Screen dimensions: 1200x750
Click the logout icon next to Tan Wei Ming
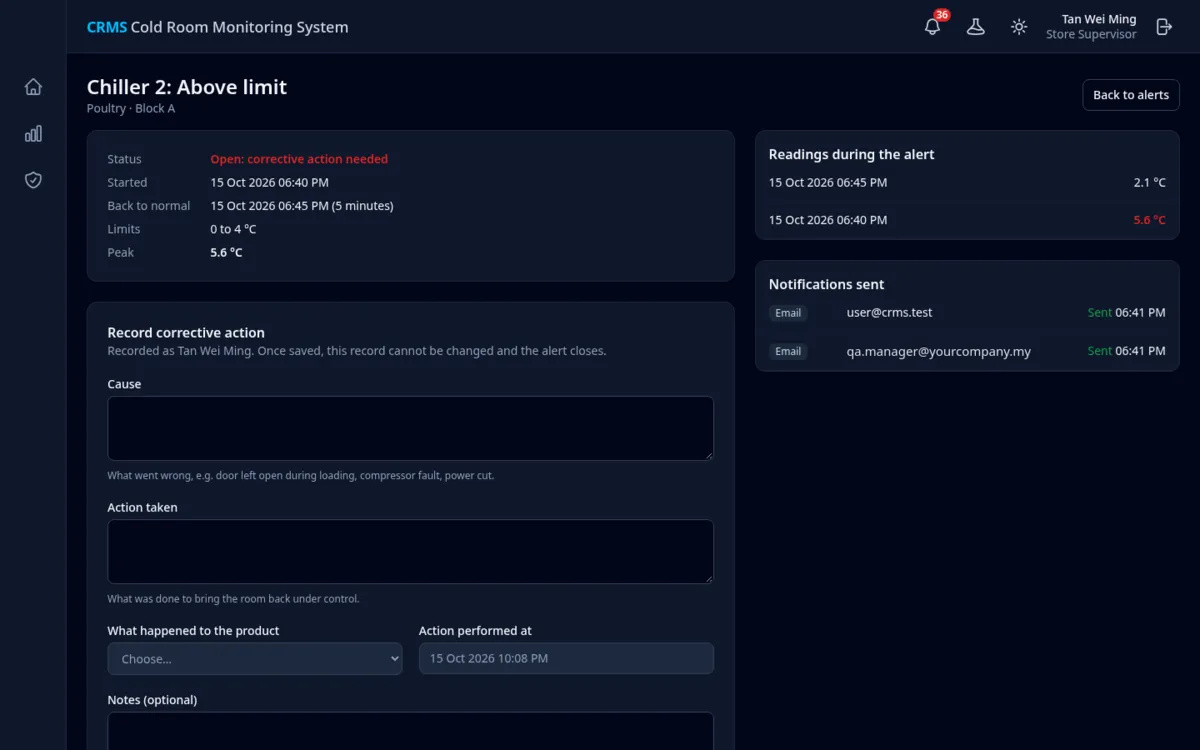click(x=1164, y=27)
